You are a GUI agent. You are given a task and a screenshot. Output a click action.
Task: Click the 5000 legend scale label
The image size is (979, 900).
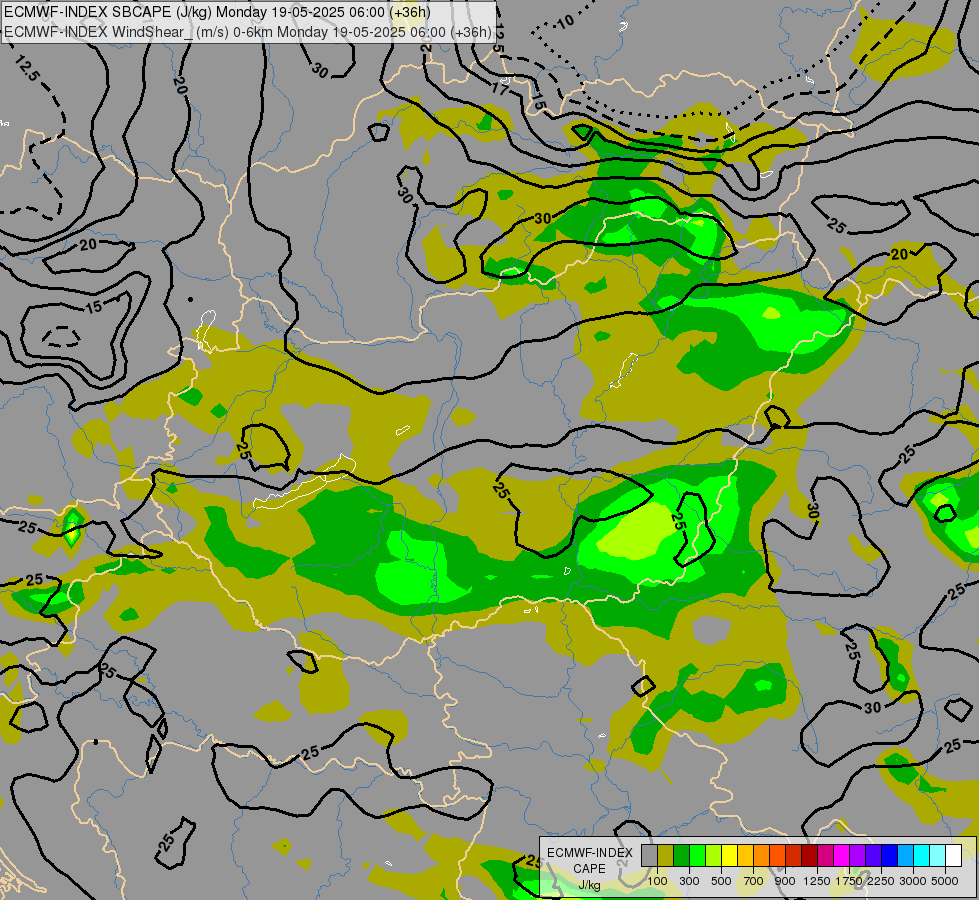945,881
